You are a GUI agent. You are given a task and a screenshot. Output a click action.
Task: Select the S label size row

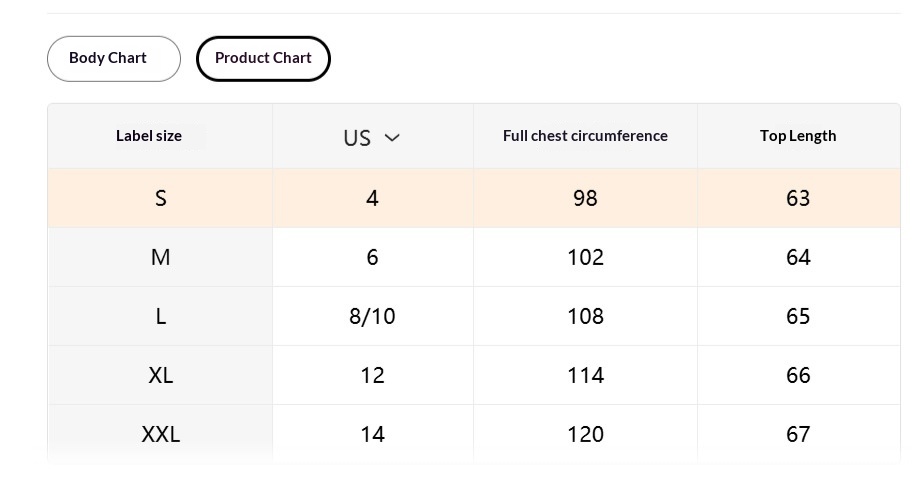click(x=160, y=198)
